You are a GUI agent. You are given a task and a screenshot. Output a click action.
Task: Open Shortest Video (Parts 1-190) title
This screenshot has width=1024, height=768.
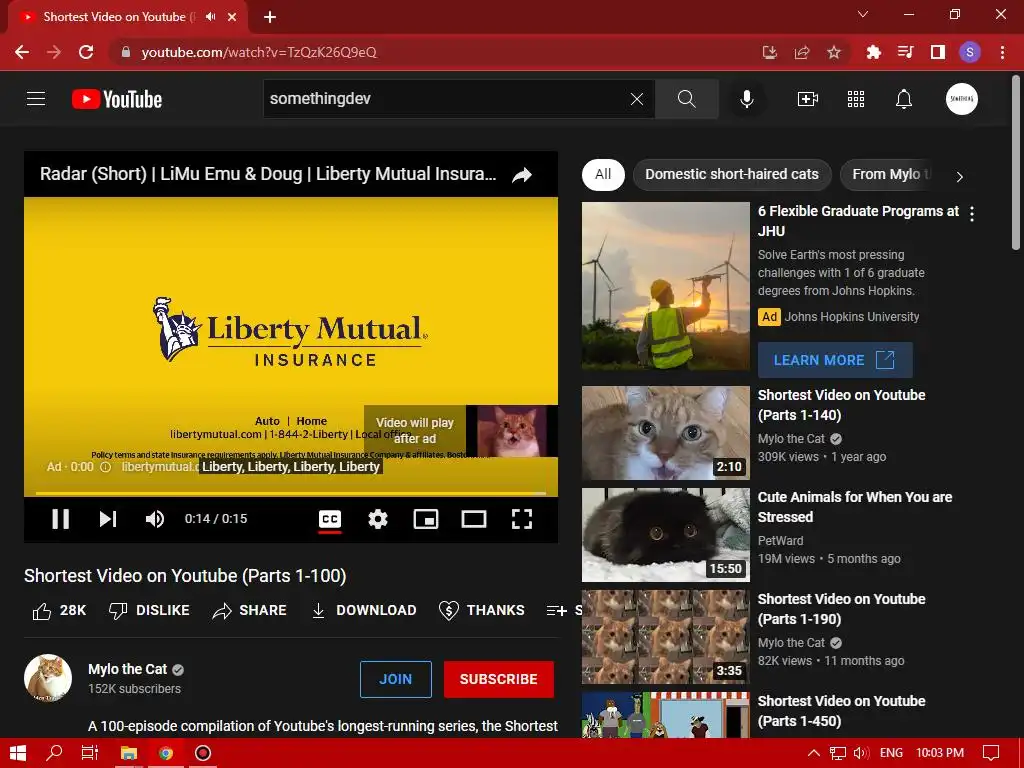click(x=841, y=609)
